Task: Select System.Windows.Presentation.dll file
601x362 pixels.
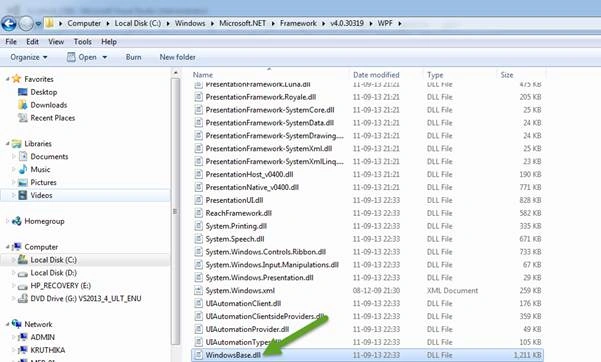Action: click(259, 278)
